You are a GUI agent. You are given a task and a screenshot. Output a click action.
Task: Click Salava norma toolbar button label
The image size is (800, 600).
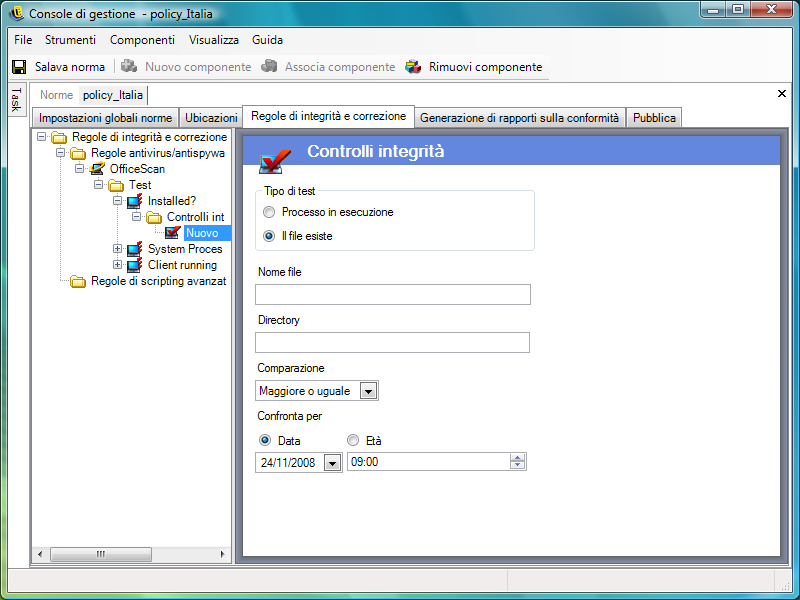pos(70,67)
